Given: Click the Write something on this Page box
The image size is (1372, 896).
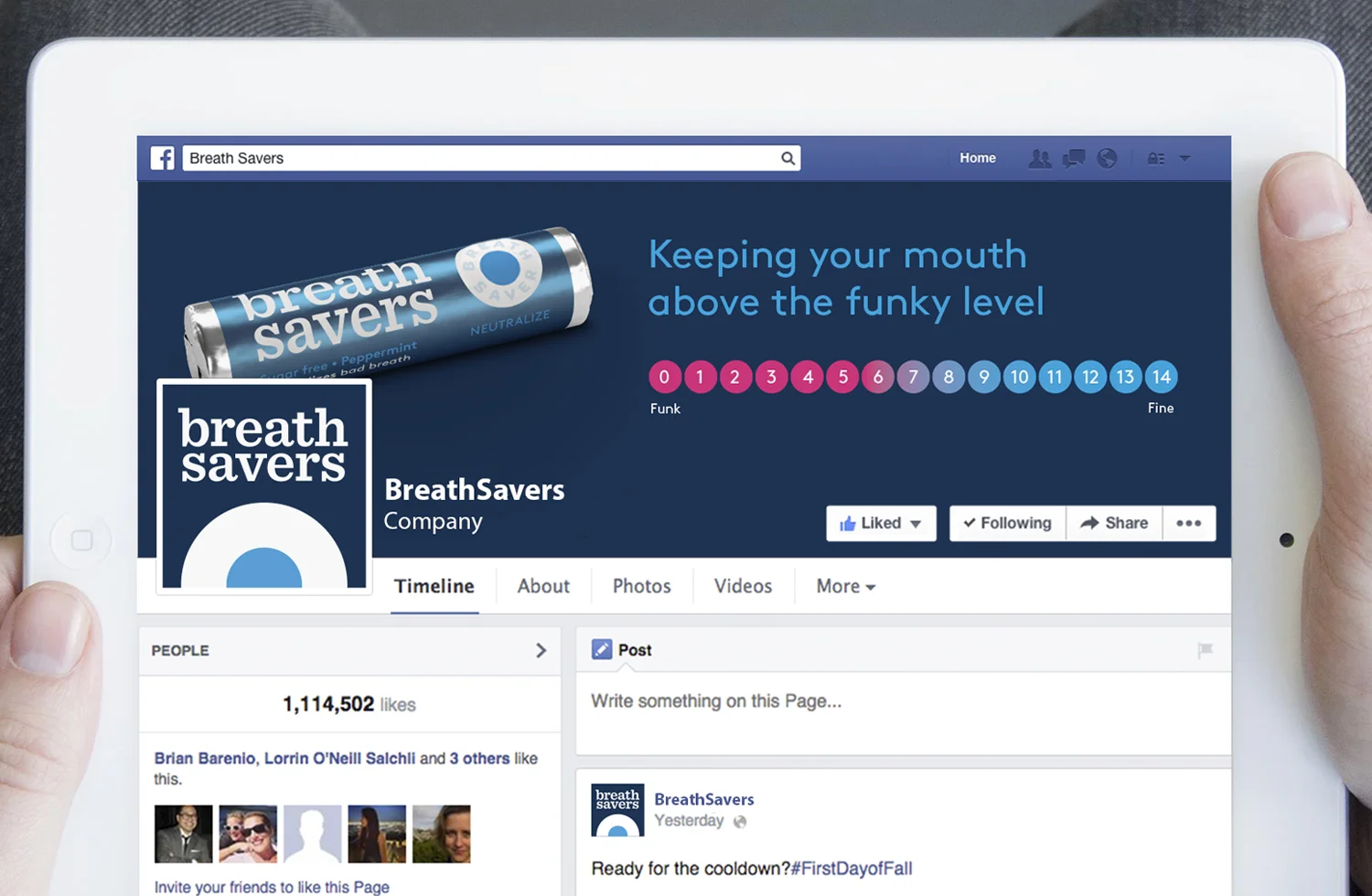Looking at the screenshot, I should click(x=903, y=715).
